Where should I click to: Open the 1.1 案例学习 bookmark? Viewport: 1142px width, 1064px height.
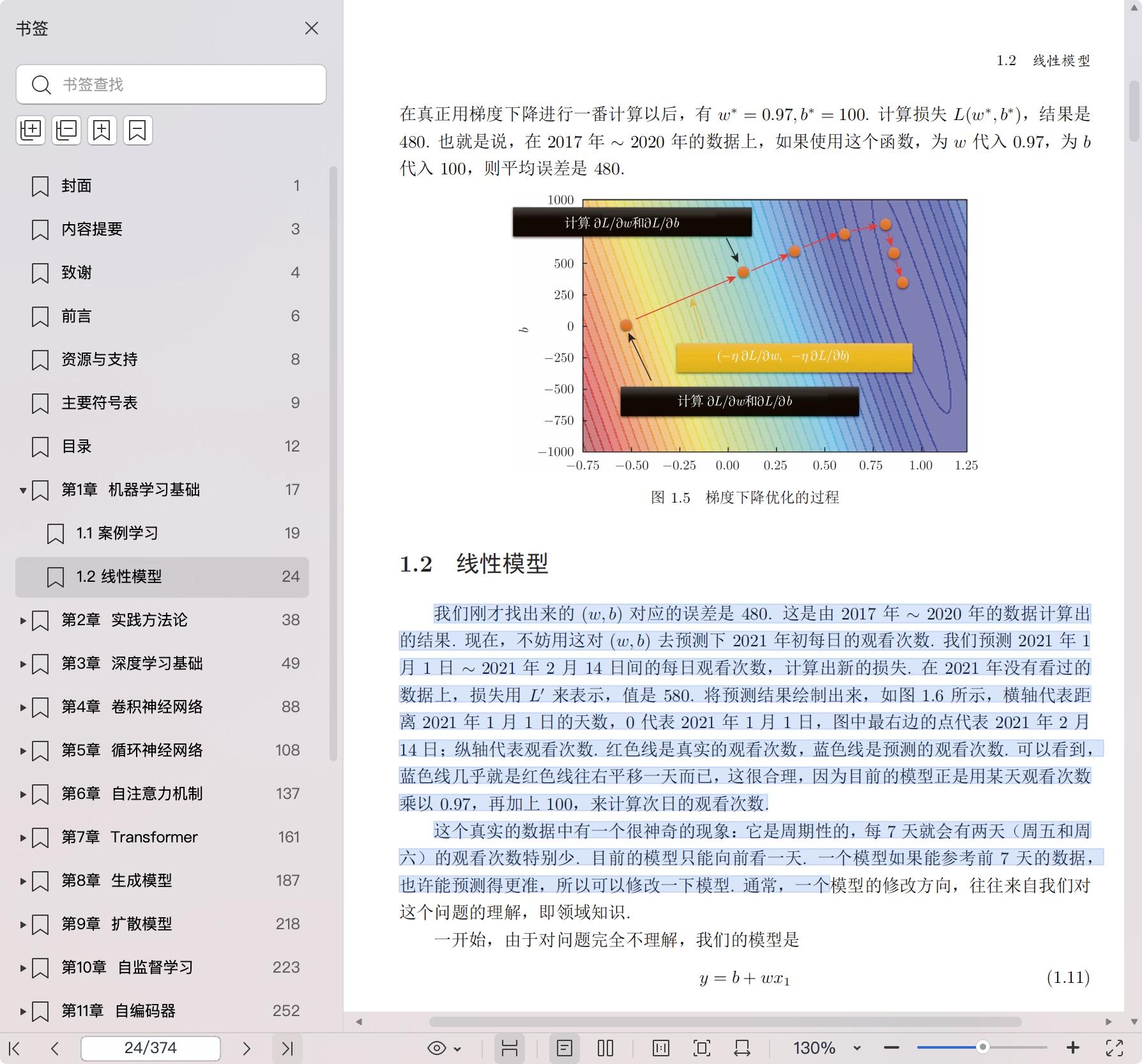tap(162, 533)
